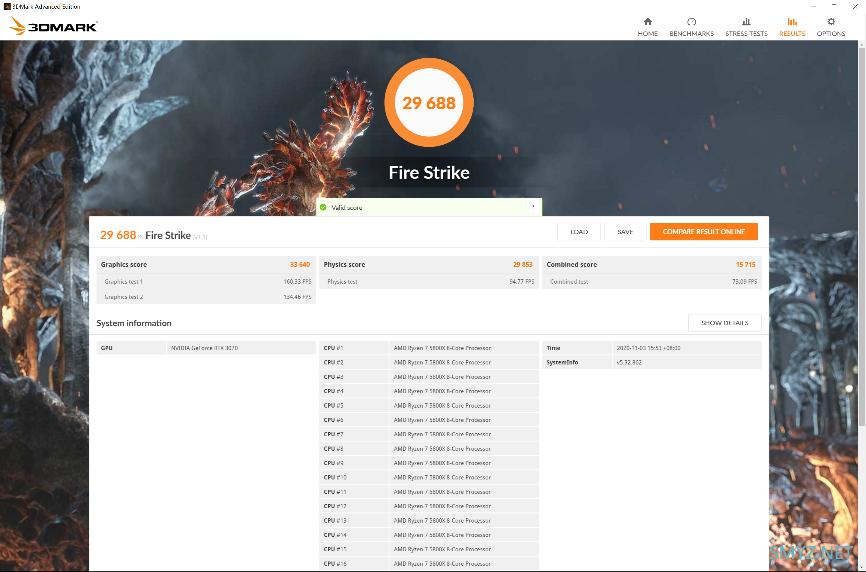Open the Options gear icon
This screenshot has height=572, width=866.
pyautogui.click(x=831, y=22)
